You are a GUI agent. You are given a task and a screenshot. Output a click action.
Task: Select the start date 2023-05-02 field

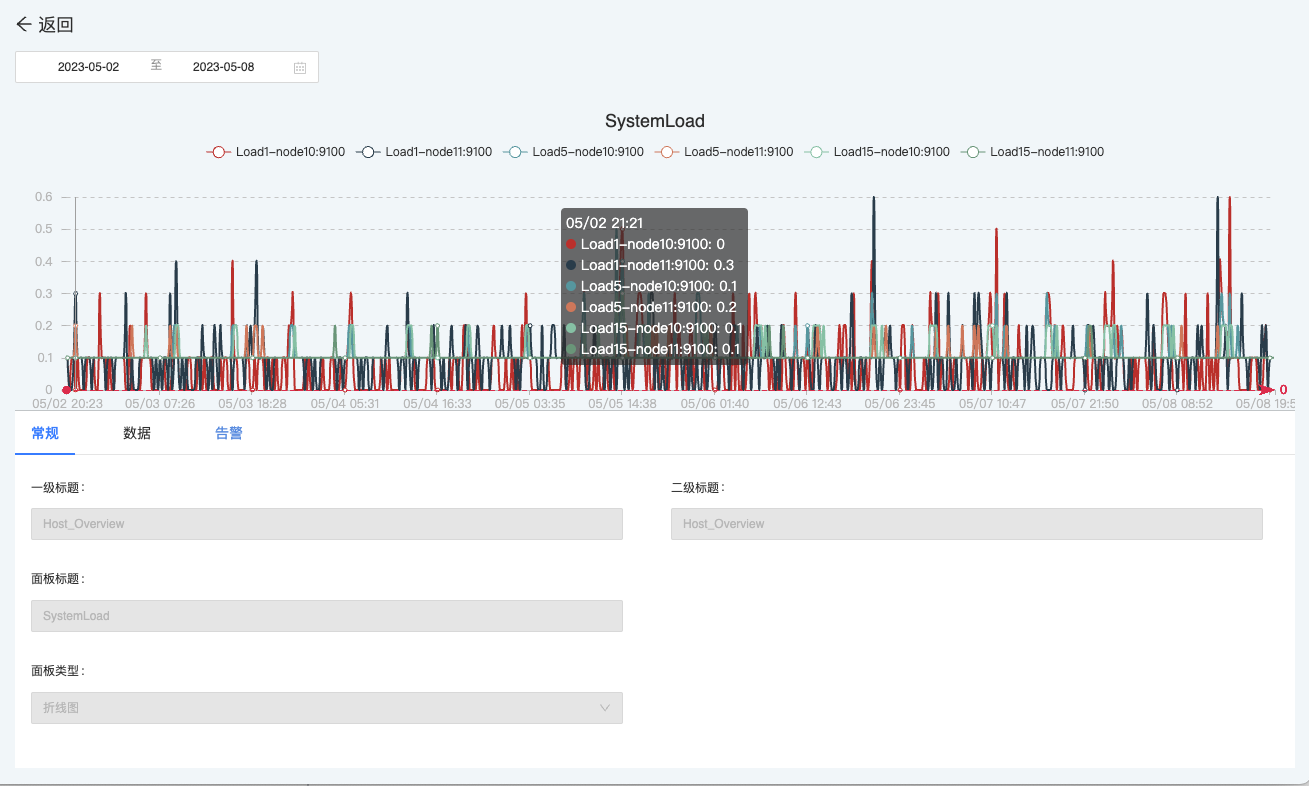tap(88, 67)
